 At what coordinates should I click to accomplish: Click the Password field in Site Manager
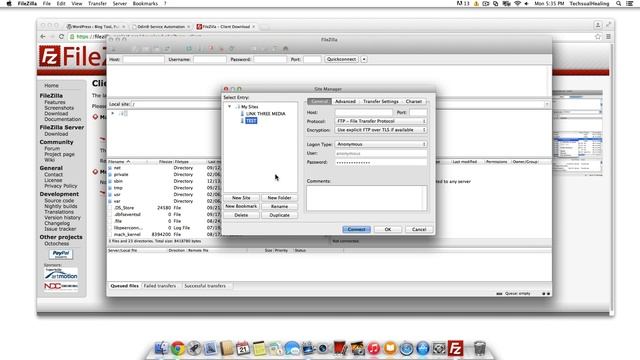[381, 162]
